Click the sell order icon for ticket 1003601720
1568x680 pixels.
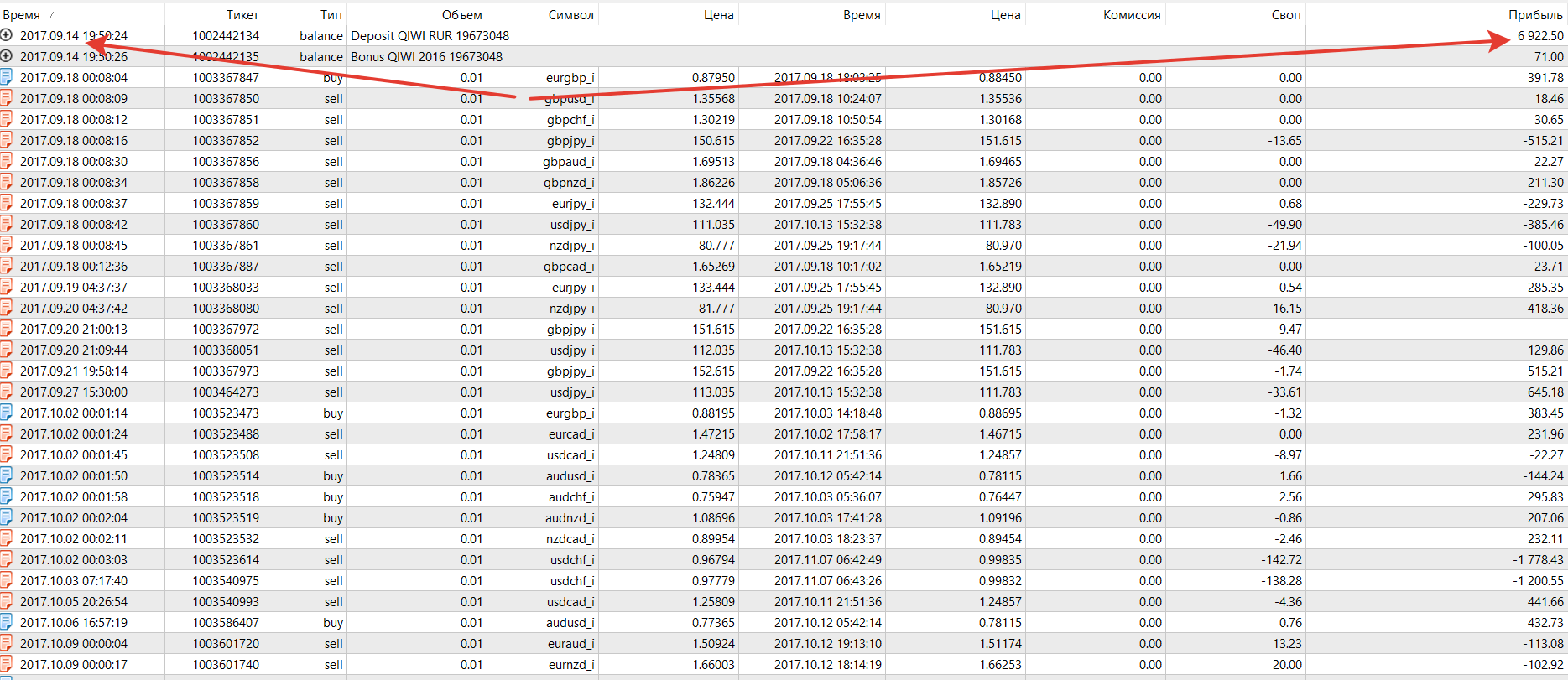(x=6, y=643)
